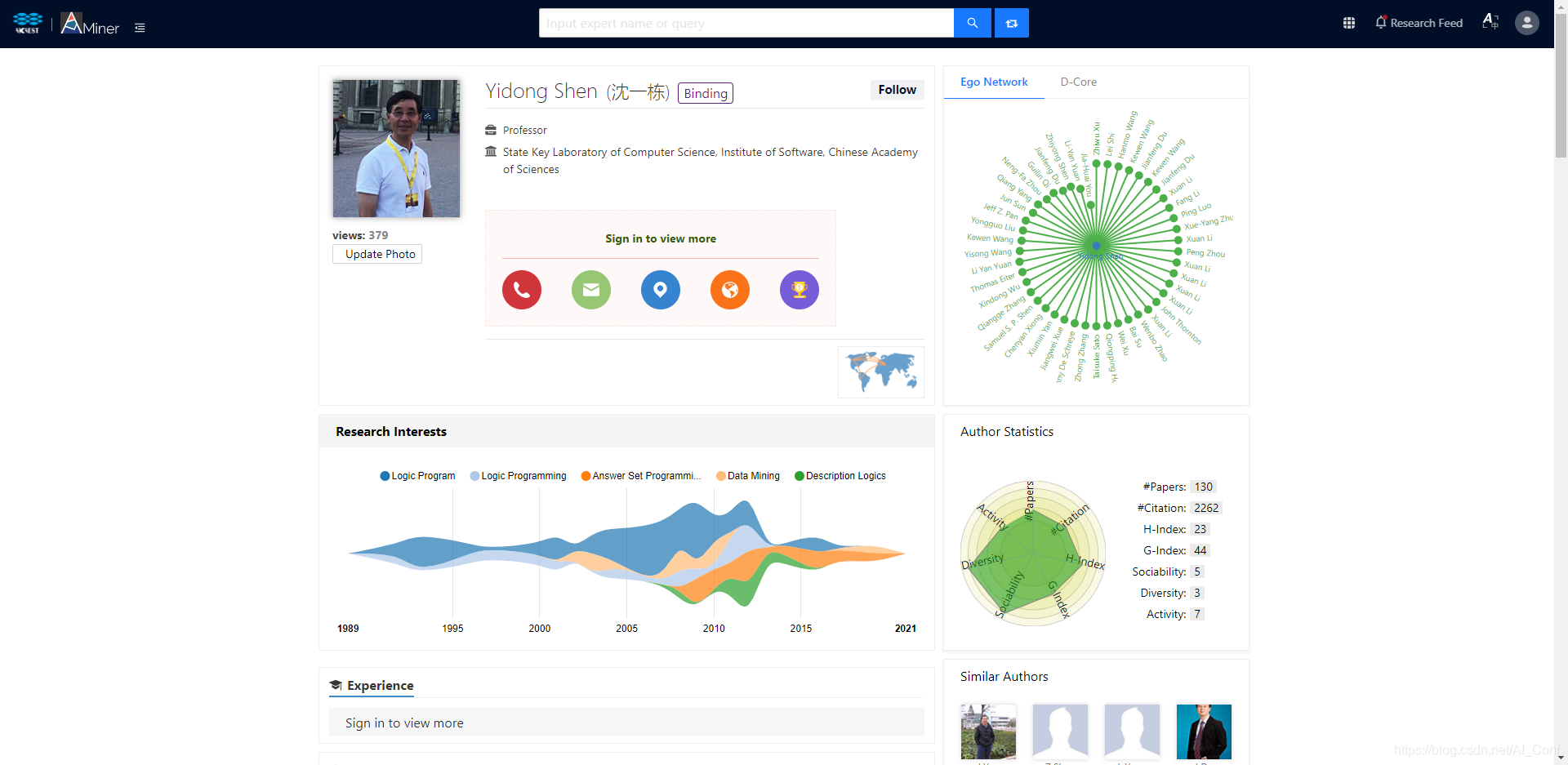Viewport: 1568px width, 765px height.
Task: Click the Peng Zhou network node label
Action: point(1205,253)
